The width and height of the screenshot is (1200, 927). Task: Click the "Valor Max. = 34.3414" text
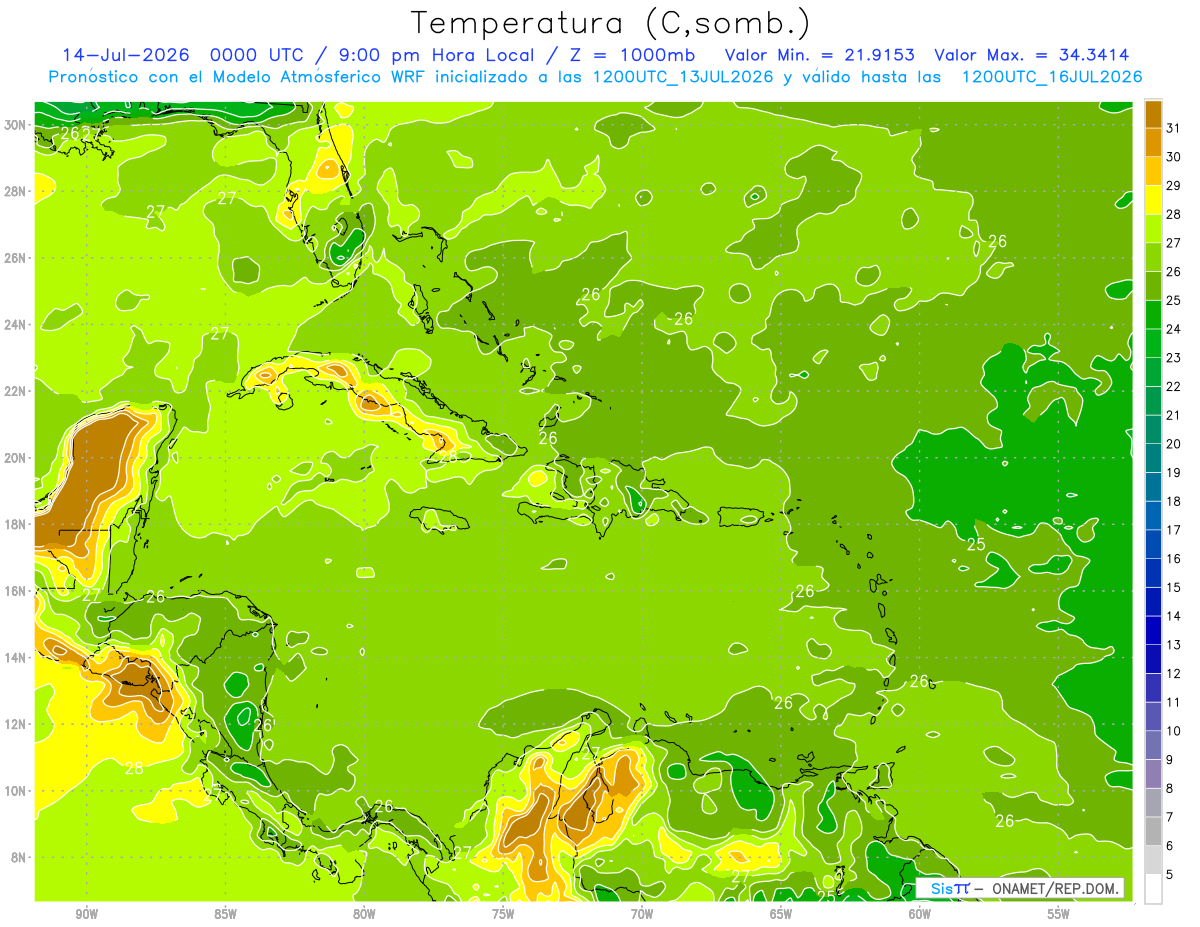(x=1032, y=55)
